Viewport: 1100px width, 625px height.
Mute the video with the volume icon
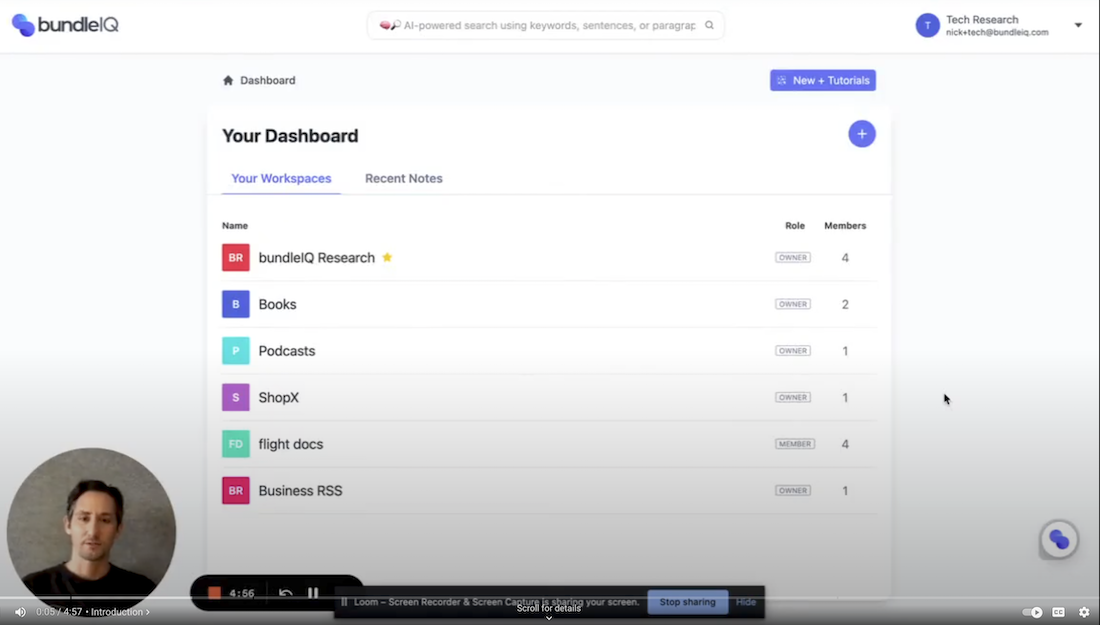pyautogui.click(x=20, y=611)
